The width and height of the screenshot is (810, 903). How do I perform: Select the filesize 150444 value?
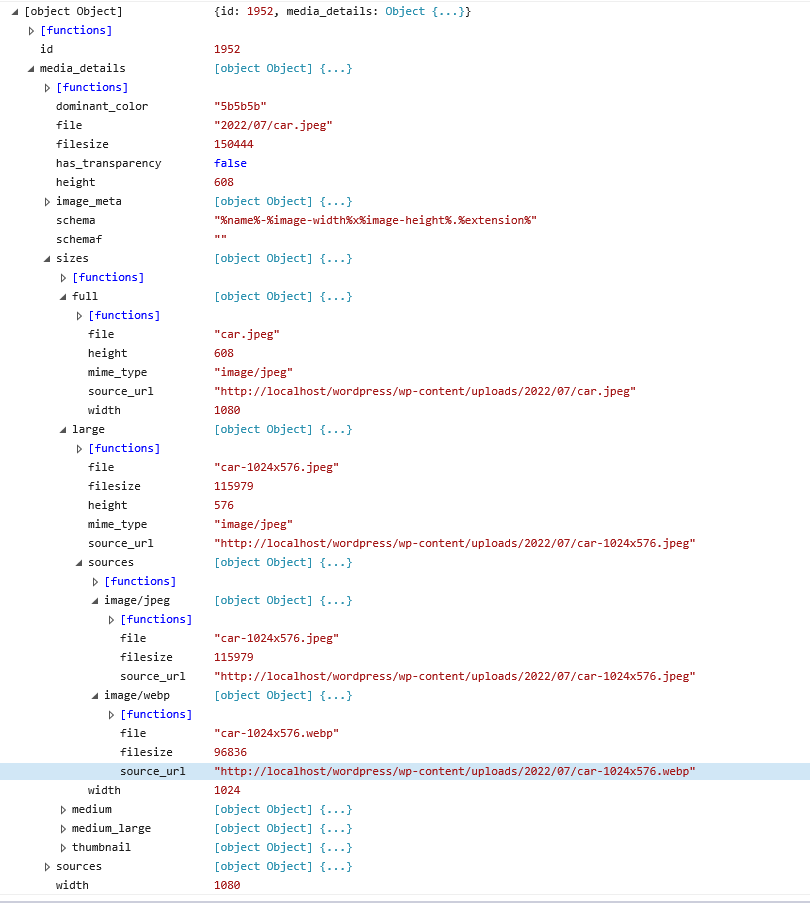pyautogui.click(x=234, y=145)
